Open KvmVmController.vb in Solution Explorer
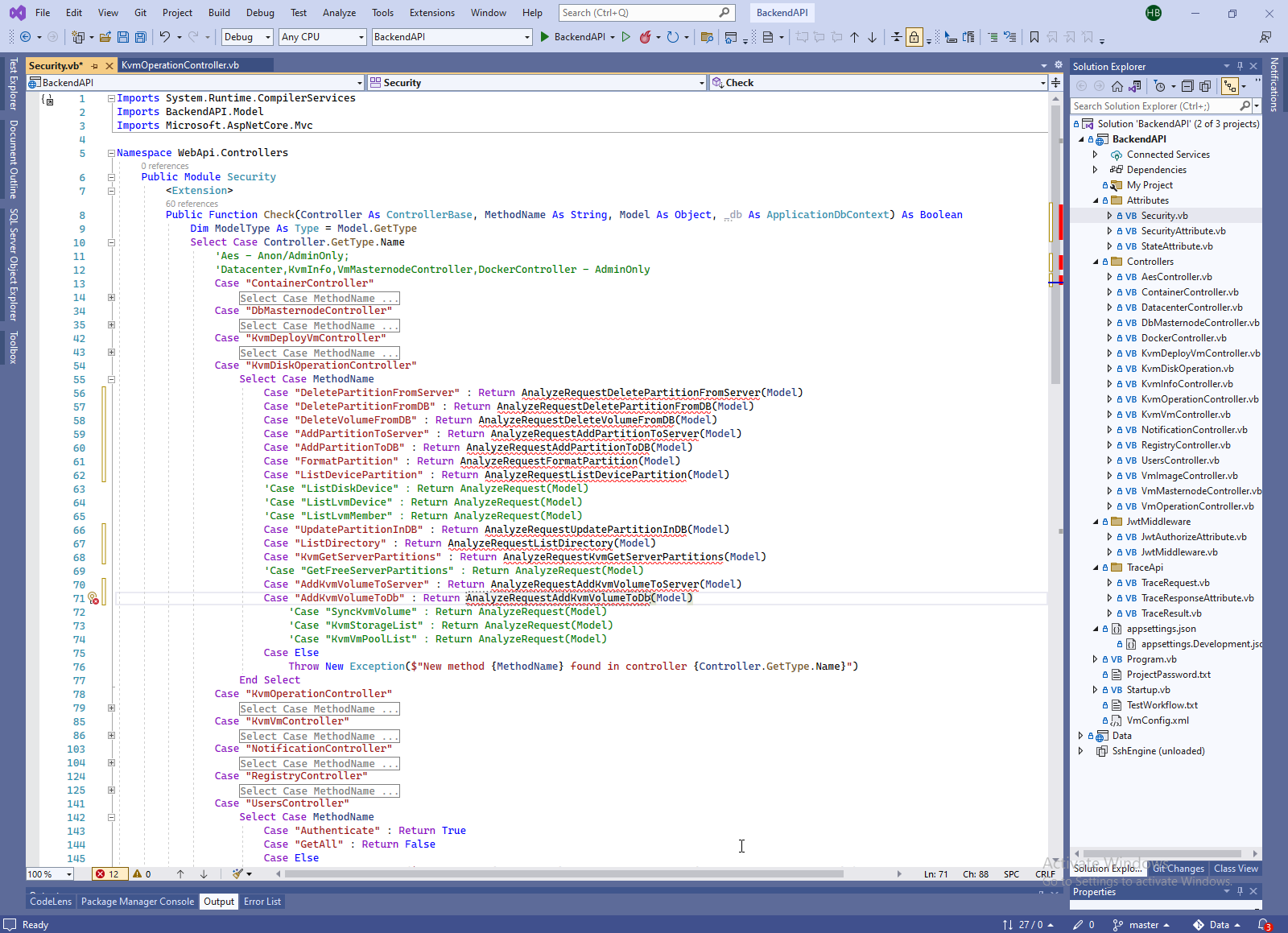Image resolution: width=1288 pixels, height=933 pixels. [x=1185, y=415]
